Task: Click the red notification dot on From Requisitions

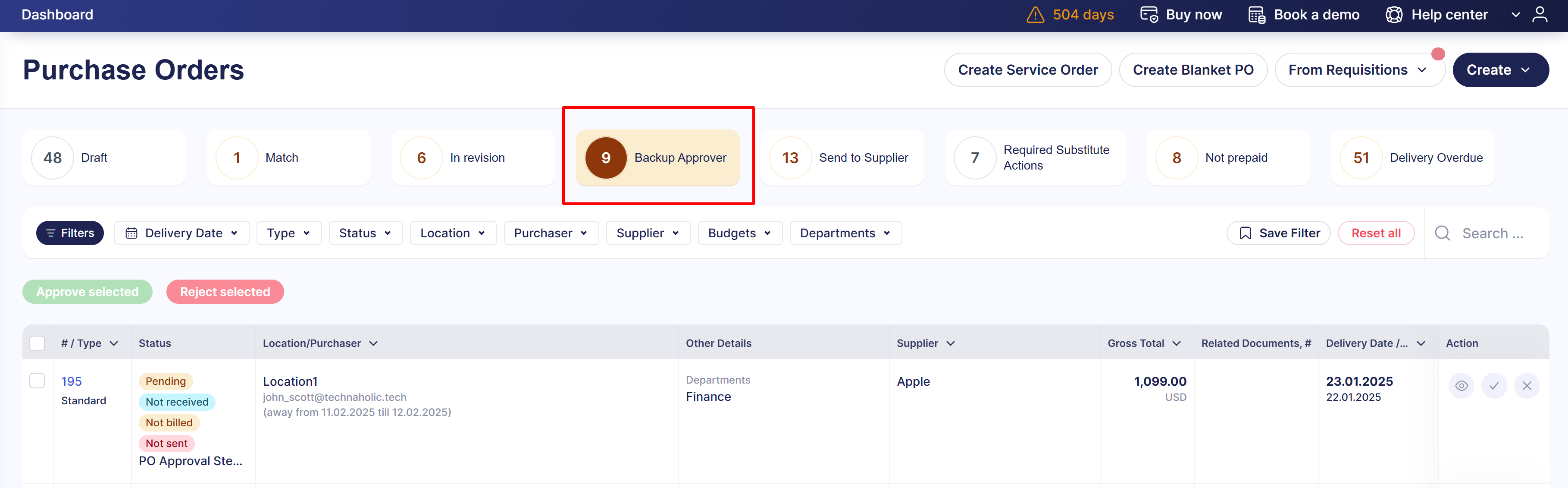Action: coord(1438,54)
